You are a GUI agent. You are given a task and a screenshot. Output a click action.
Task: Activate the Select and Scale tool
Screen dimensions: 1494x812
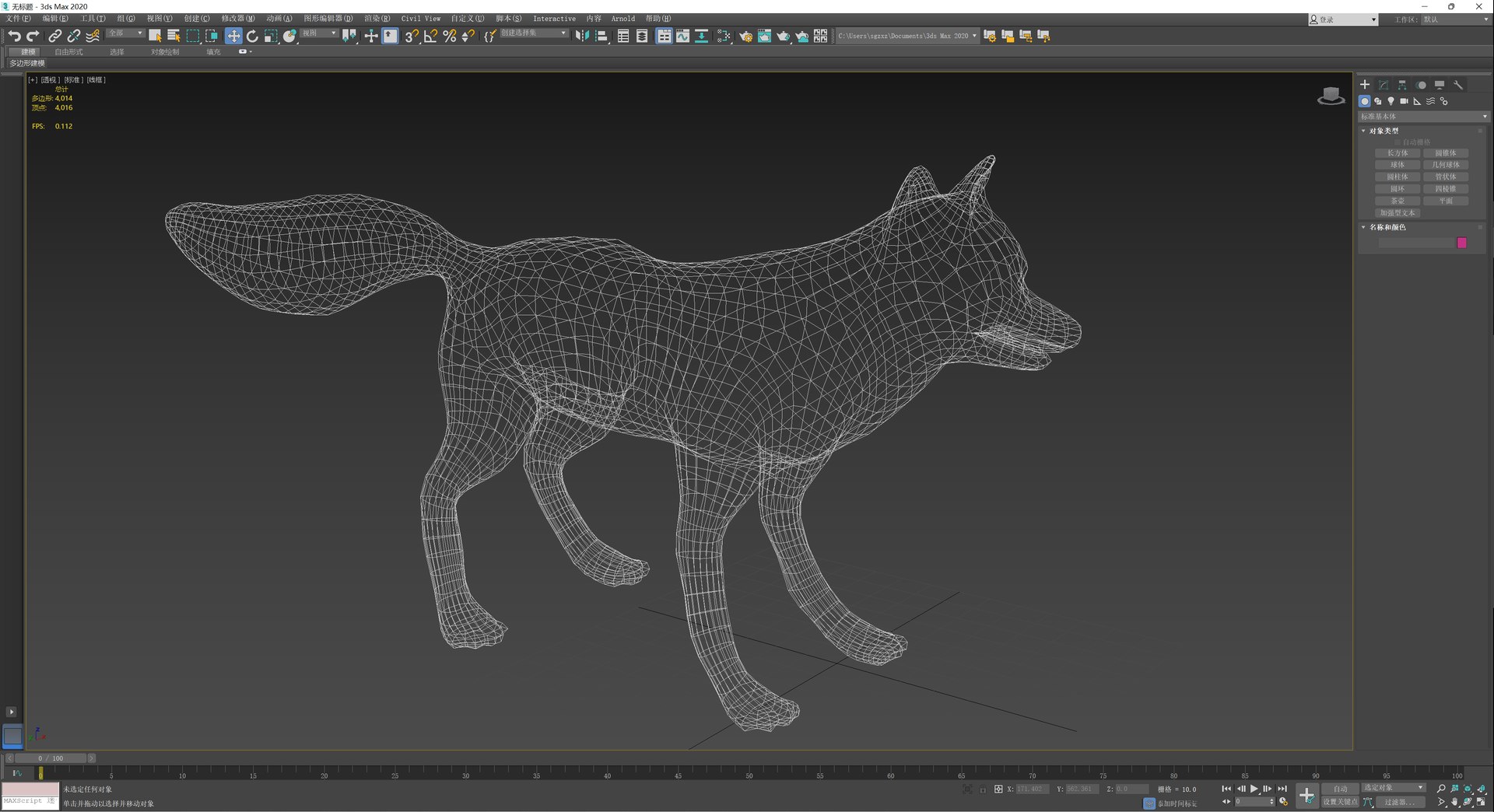[271, 36]
